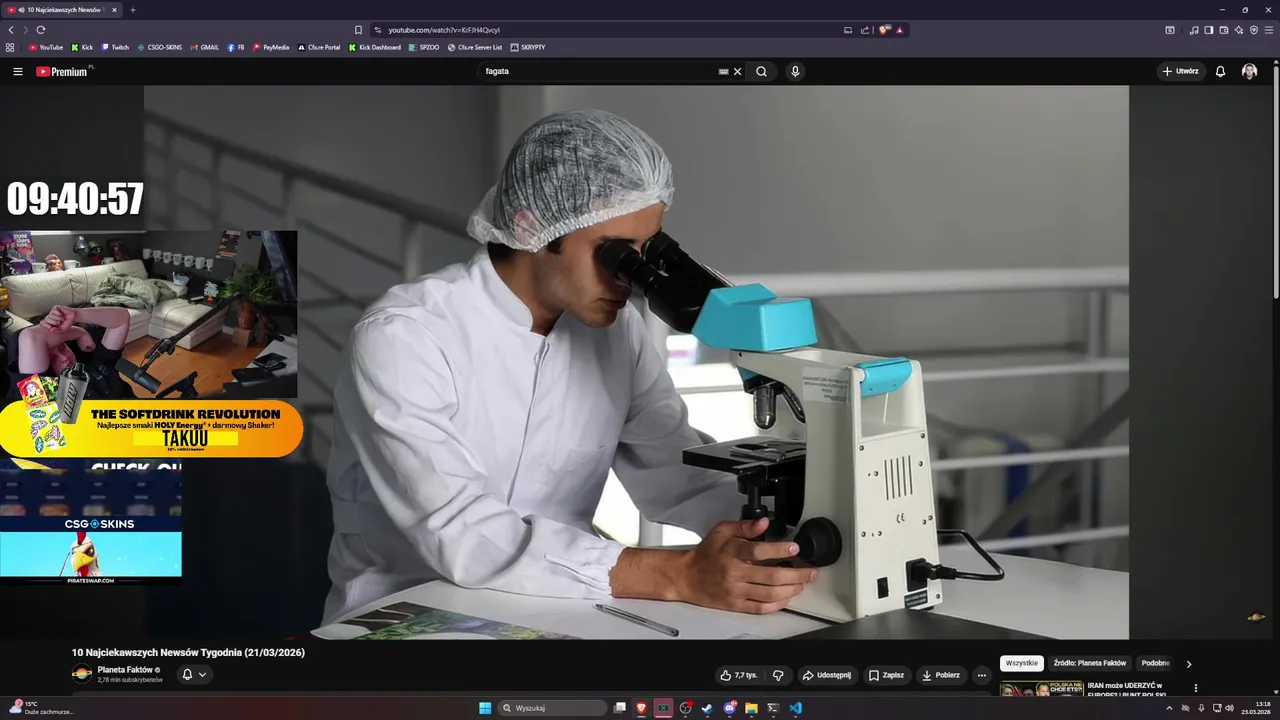Like the video with 7,7 tys. thumbs up
This screenshot has height=720, width=1280.
coord(739,675)
